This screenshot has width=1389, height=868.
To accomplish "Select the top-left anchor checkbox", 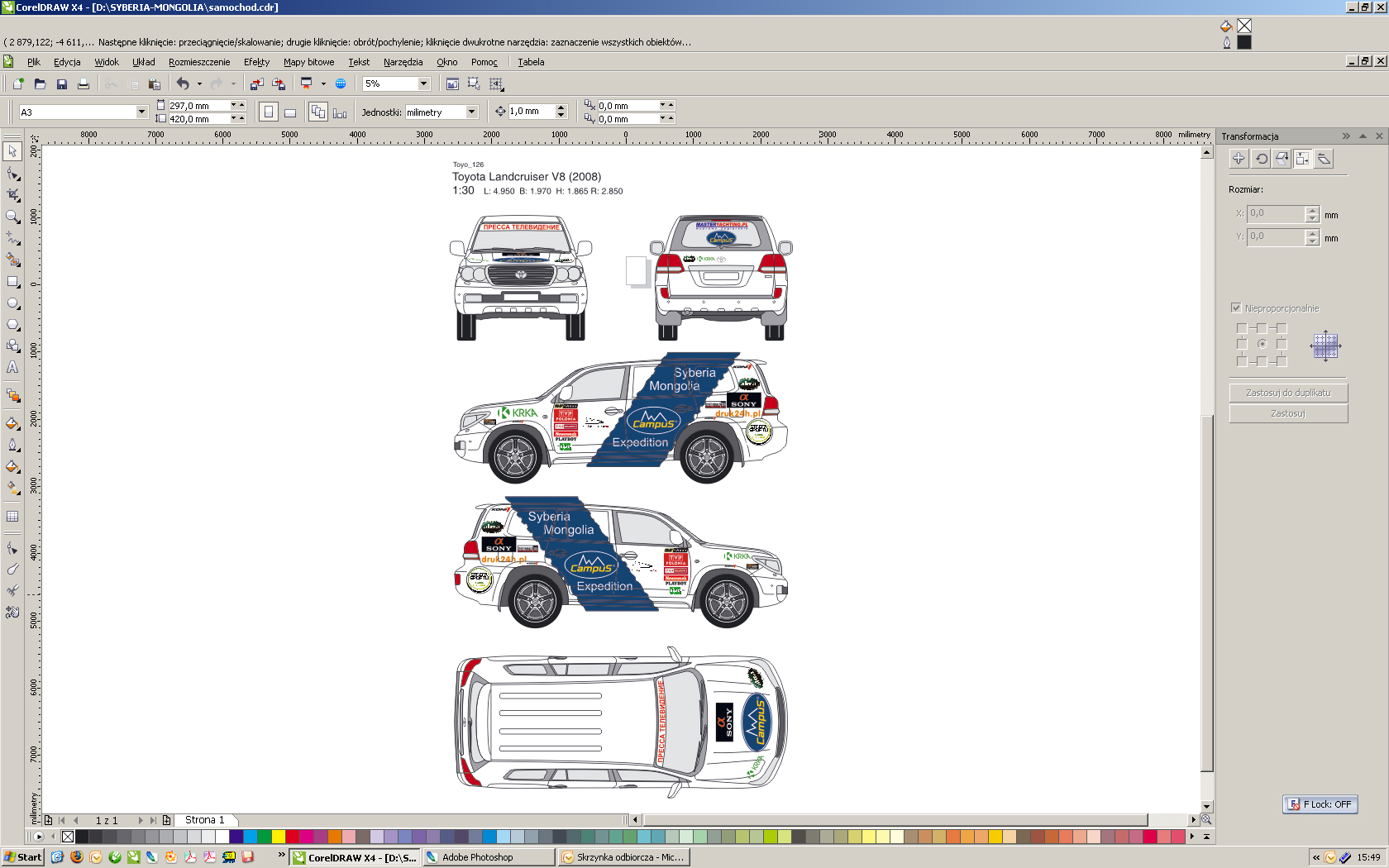I will [x=1242, y=328].
